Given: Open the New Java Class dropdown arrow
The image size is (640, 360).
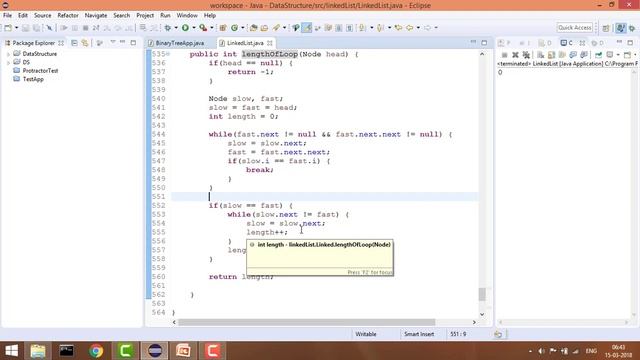Looking at the screenshot, I should 242,28.
